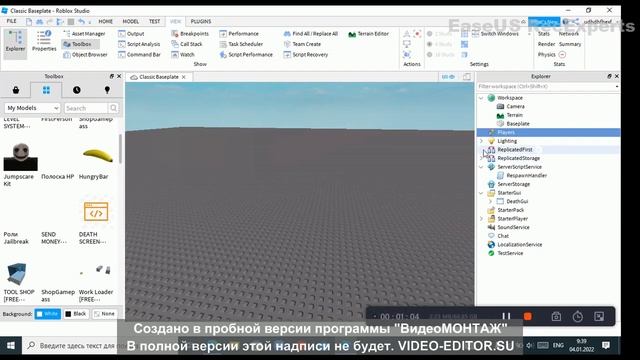640x360 pixels.
Task: Open the Windows Start menu
Action: [x=11, y=346]
